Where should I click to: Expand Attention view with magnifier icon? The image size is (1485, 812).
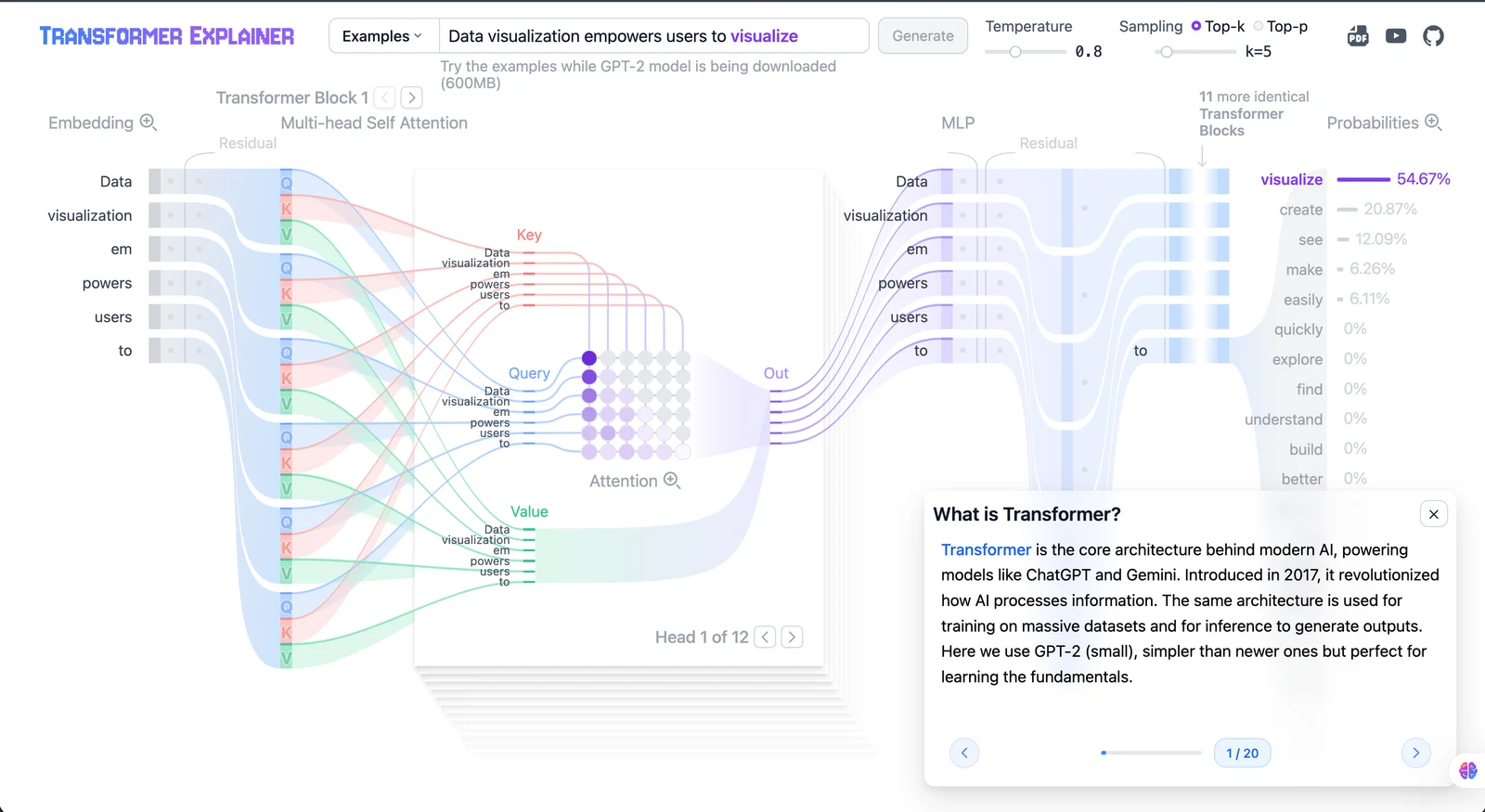(672, 481)
